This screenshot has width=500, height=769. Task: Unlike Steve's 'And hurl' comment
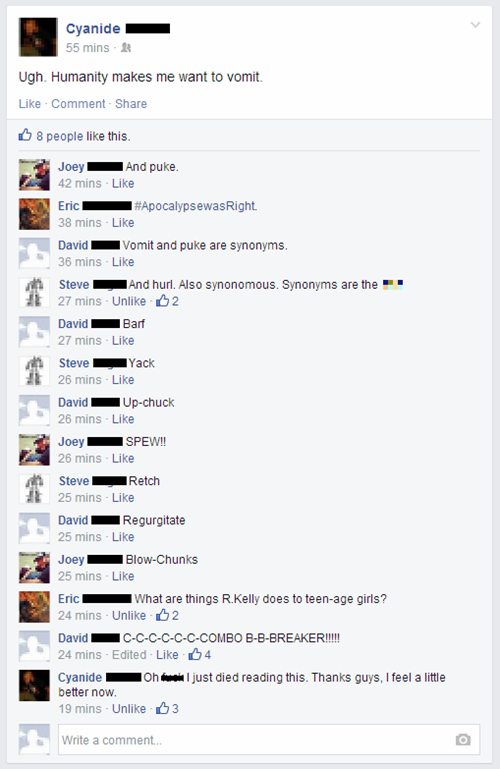click(129, 301)
